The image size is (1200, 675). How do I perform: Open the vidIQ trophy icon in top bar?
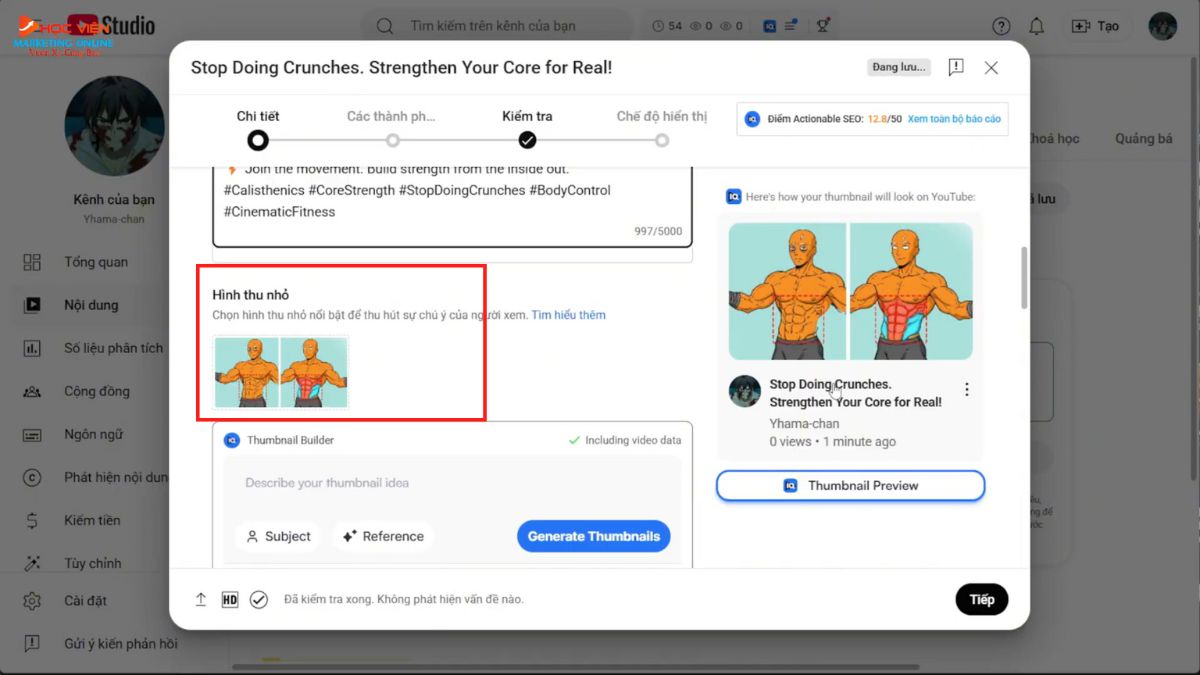tap(823, 26)
